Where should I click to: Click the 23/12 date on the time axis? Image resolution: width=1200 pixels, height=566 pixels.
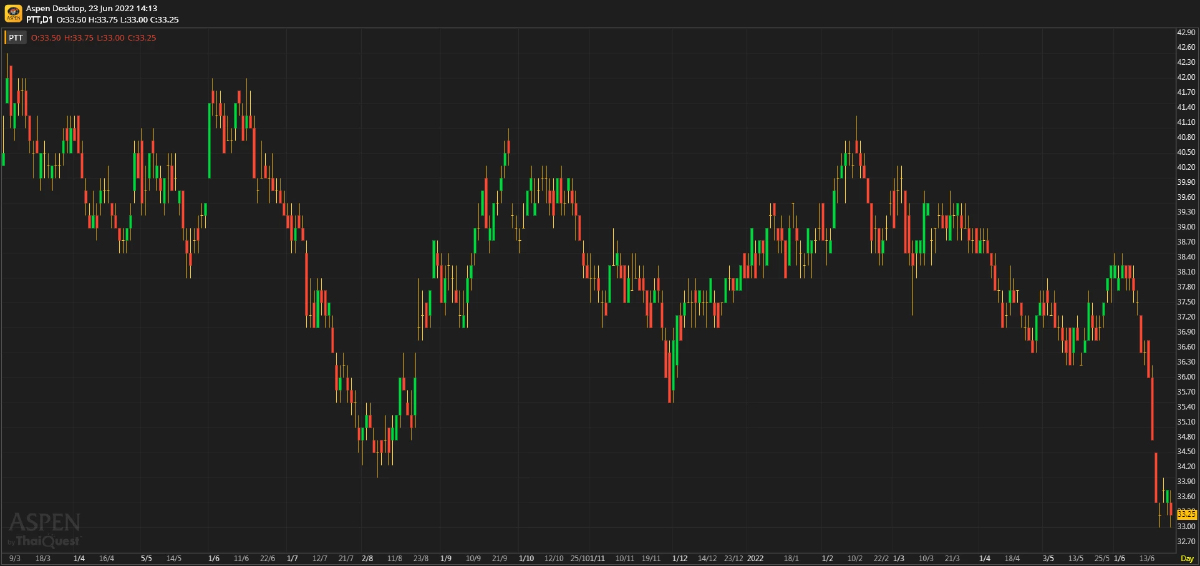click(734, 557)
